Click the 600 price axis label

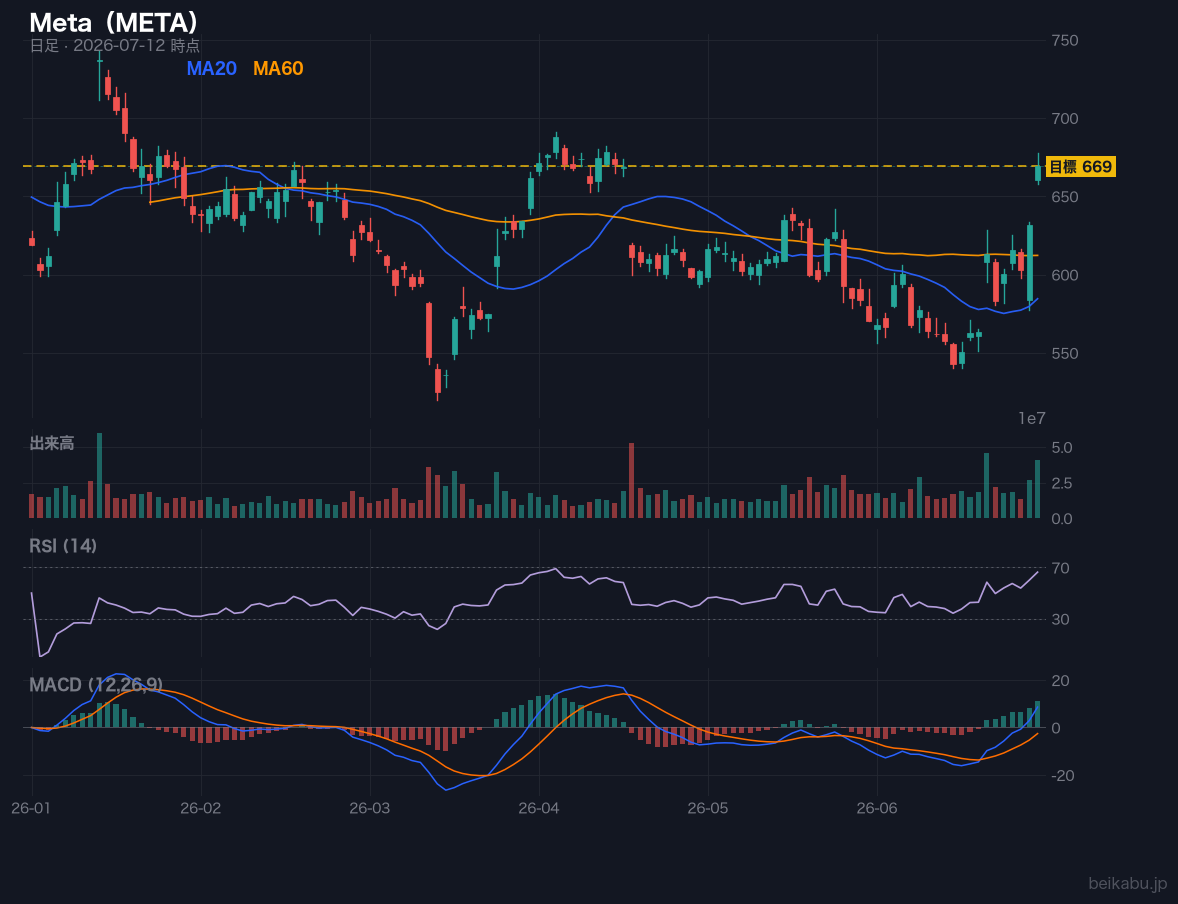click(x=1063, y=275)
